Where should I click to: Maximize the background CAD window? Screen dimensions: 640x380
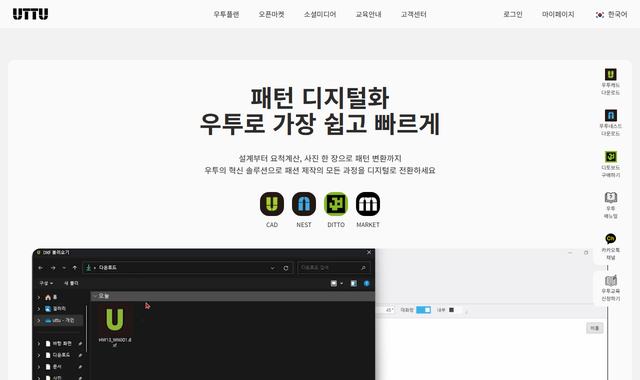(586, 253)
